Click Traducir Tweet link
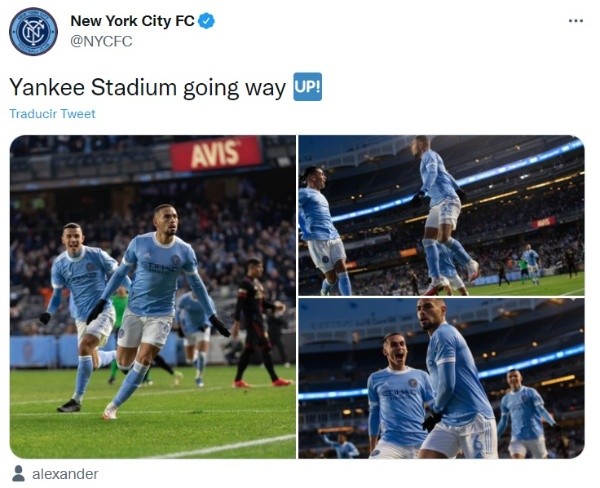Image resolution: width=600 pixels, height=488 pixels. [x=52, y=114]
